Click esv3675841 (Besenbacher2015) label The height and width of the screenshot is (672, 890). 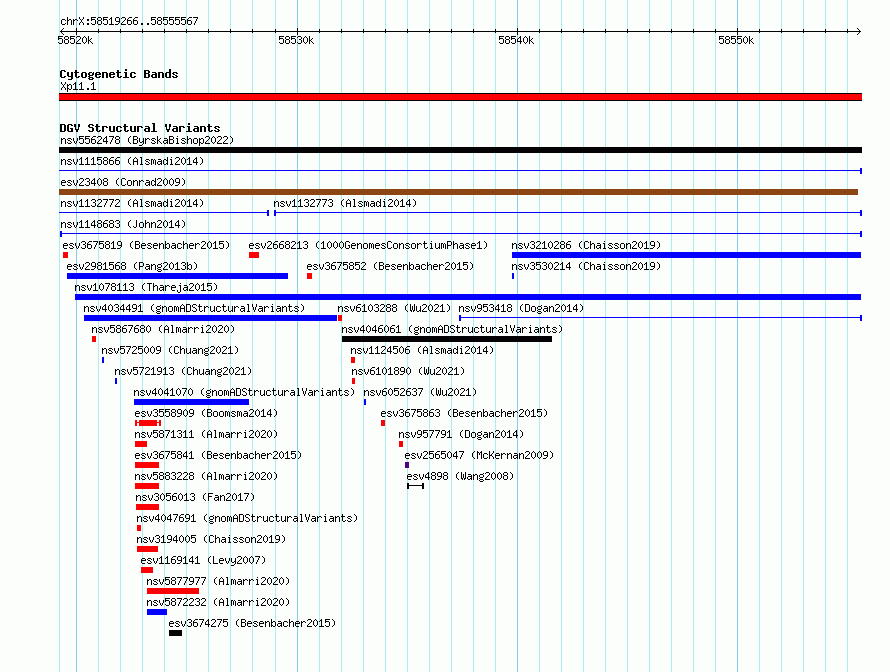tap(218, 455)
